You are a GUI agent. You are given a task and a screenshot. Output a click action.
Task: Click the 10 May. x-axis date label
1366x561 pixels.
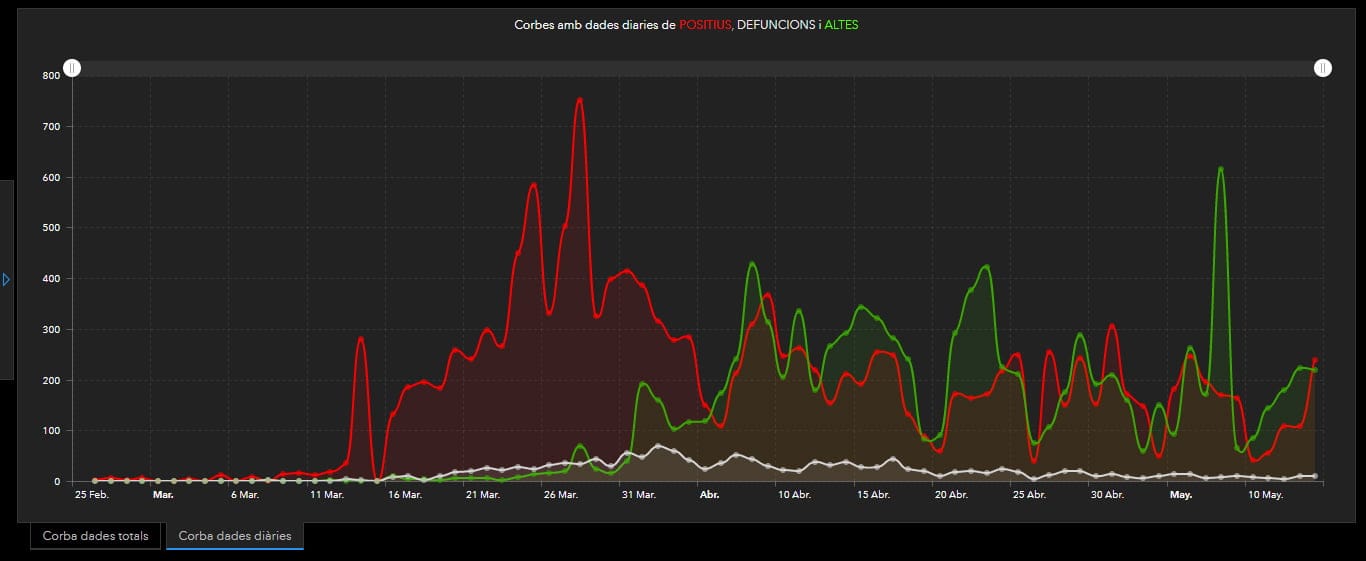[1264, 494]
